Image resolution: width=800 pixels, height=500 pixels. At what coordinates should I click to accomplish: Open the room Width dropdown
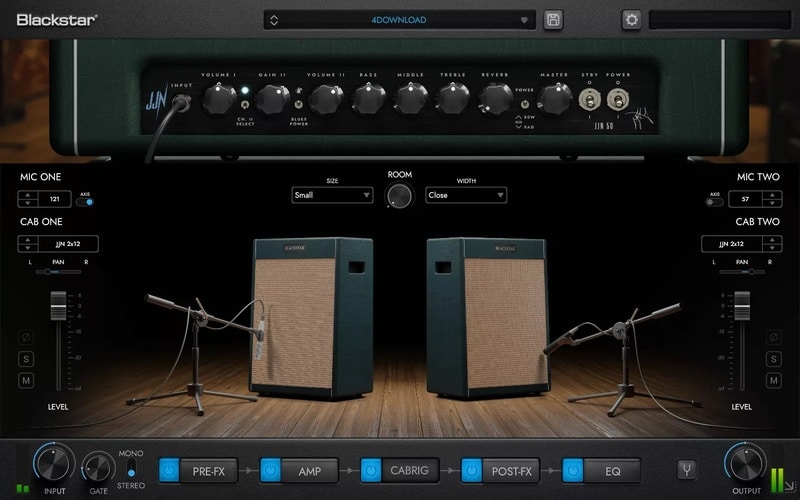[x=466, y=195]
